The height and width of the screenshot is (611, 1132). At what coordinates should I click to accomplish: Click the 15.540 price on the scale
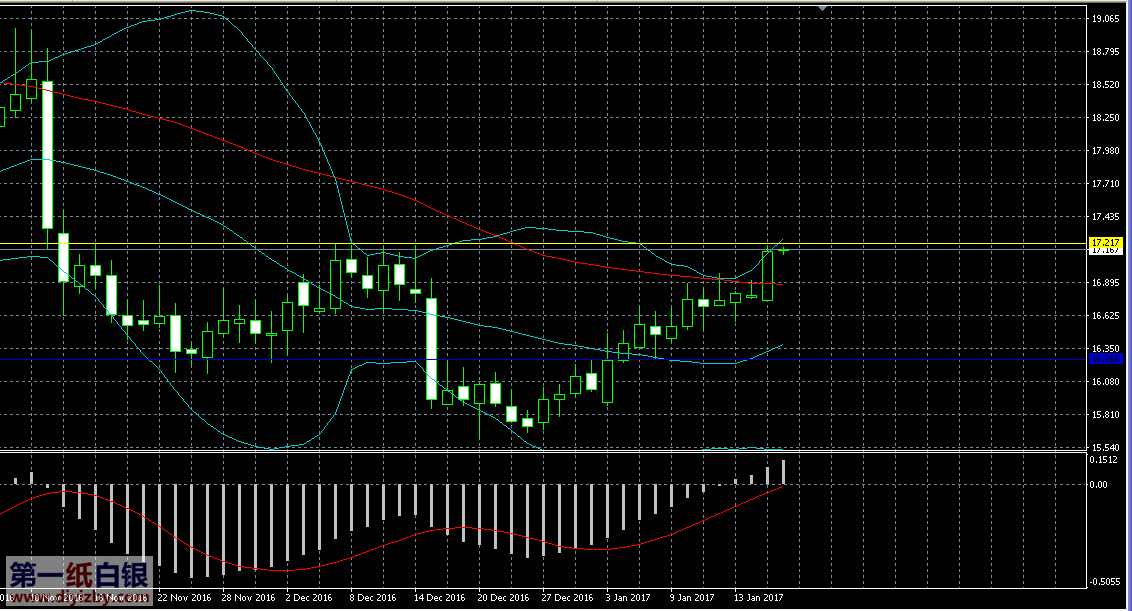tap(1105, 447)
